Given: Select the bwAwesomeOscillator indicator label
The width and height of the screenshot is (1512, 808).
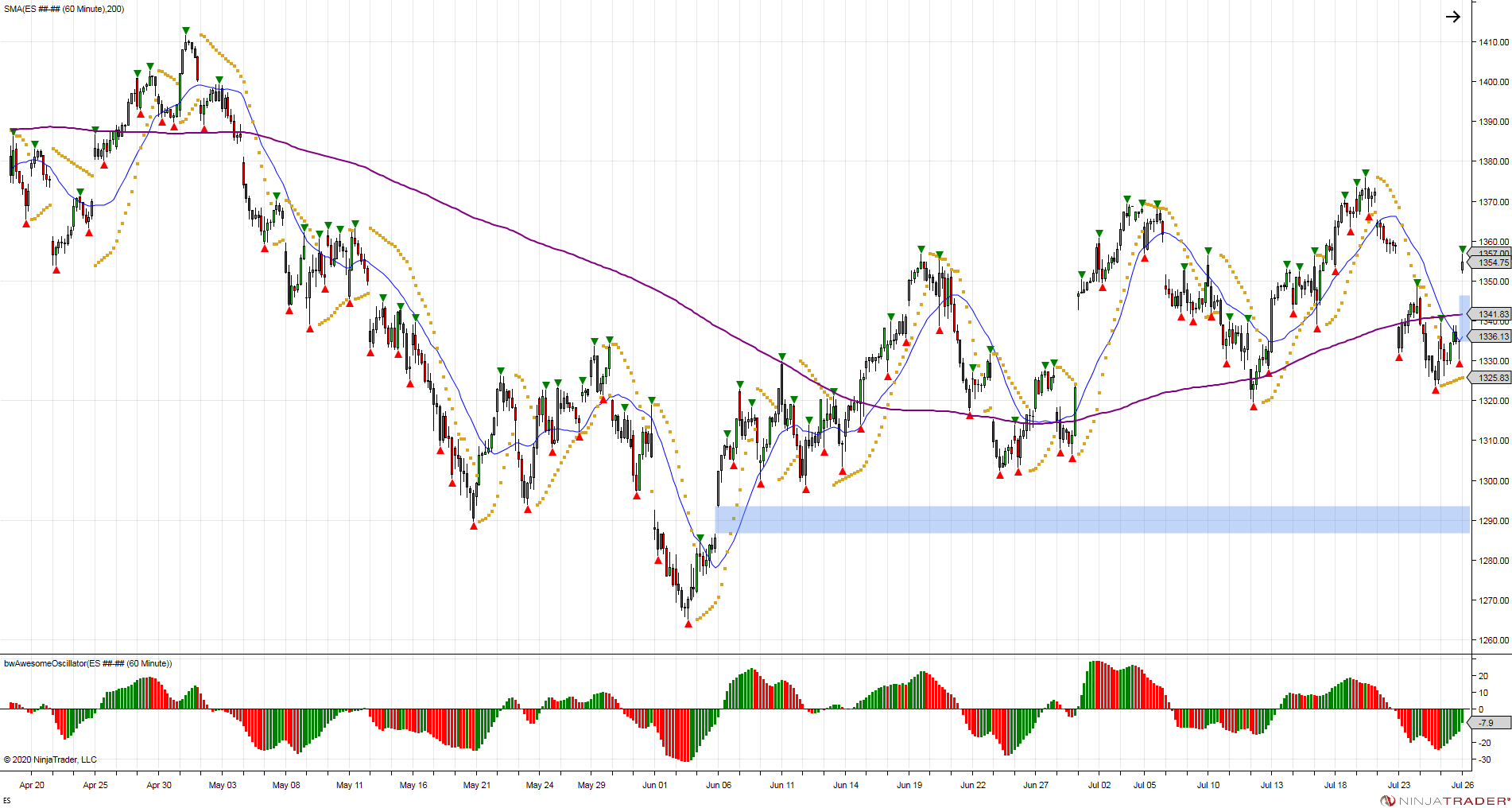Looking at the screenshot, I should (x=87, y=663).
